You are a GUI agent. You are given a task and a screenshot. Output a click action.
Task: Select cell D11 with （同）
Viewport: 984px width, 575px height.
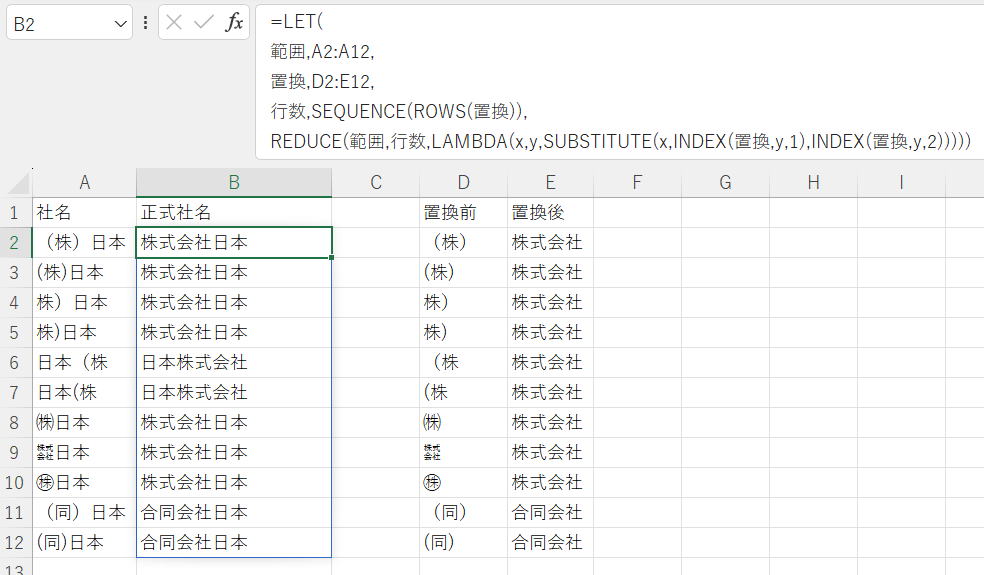(463, 513)
